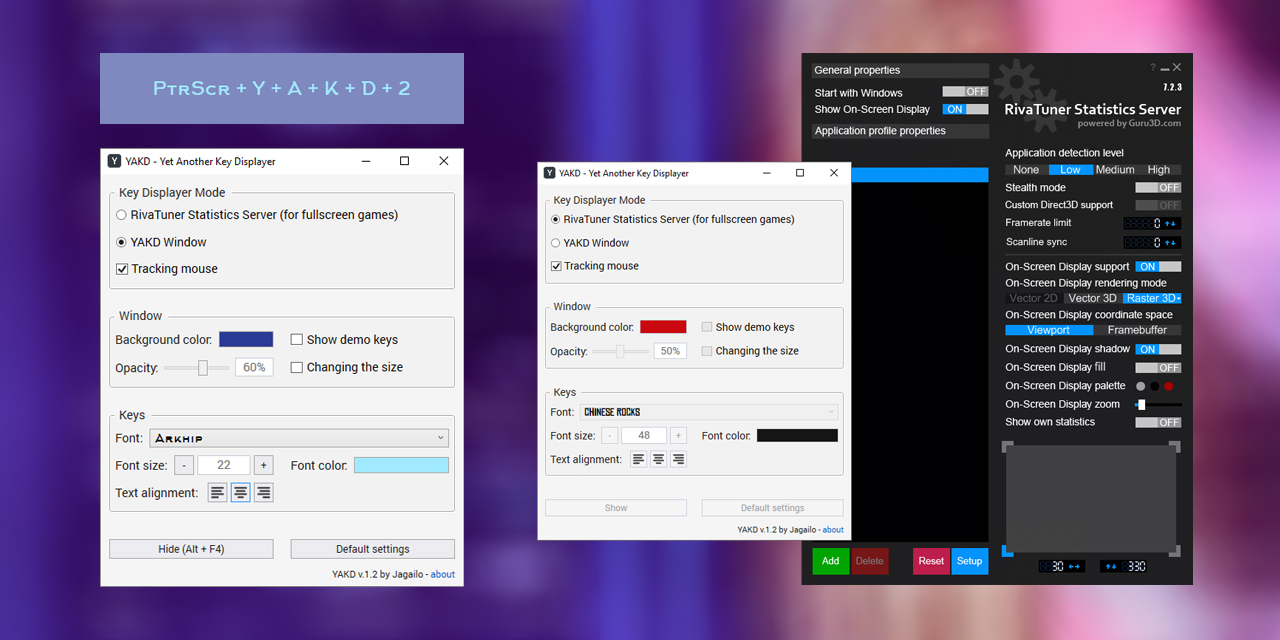Screen dimensions: 1280x640
Task: Align text right in the Chinese Rocks YAKD window
Action: point(678,459)
